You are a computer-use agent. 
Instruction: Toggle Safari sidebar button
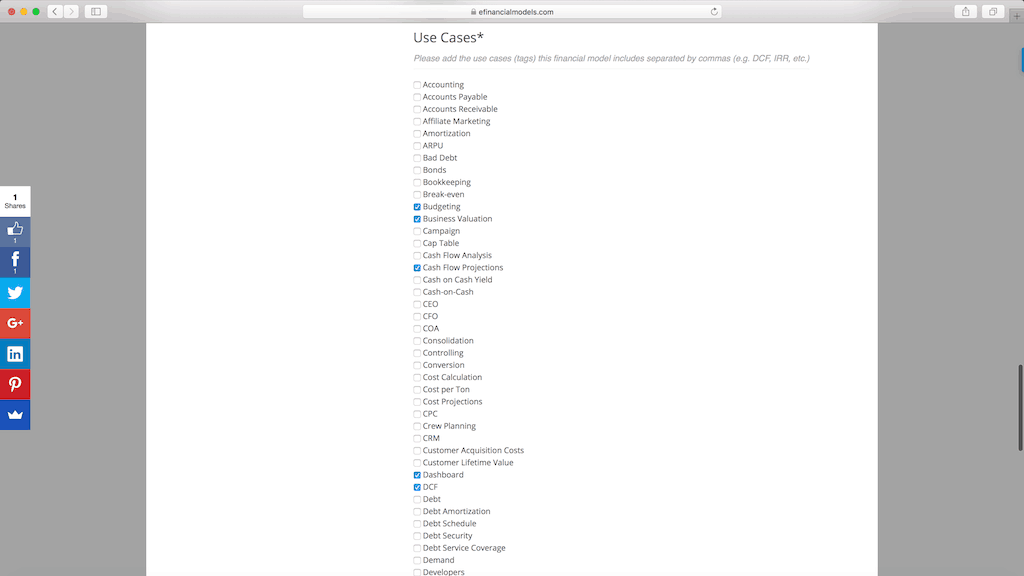click(96, 11)
